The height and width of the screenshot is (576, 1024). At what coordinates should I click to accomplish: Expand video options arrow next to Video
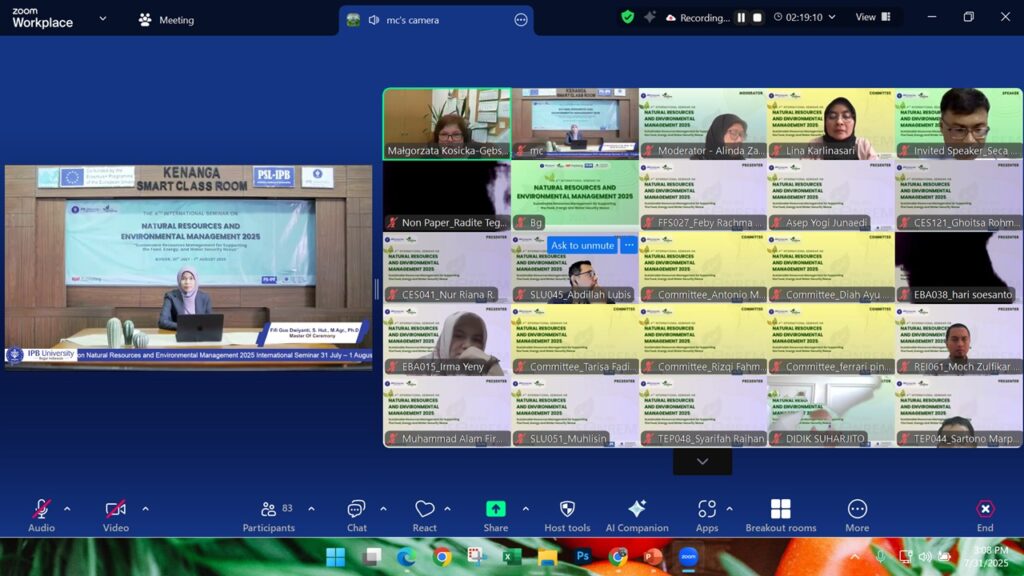point(145,509)
